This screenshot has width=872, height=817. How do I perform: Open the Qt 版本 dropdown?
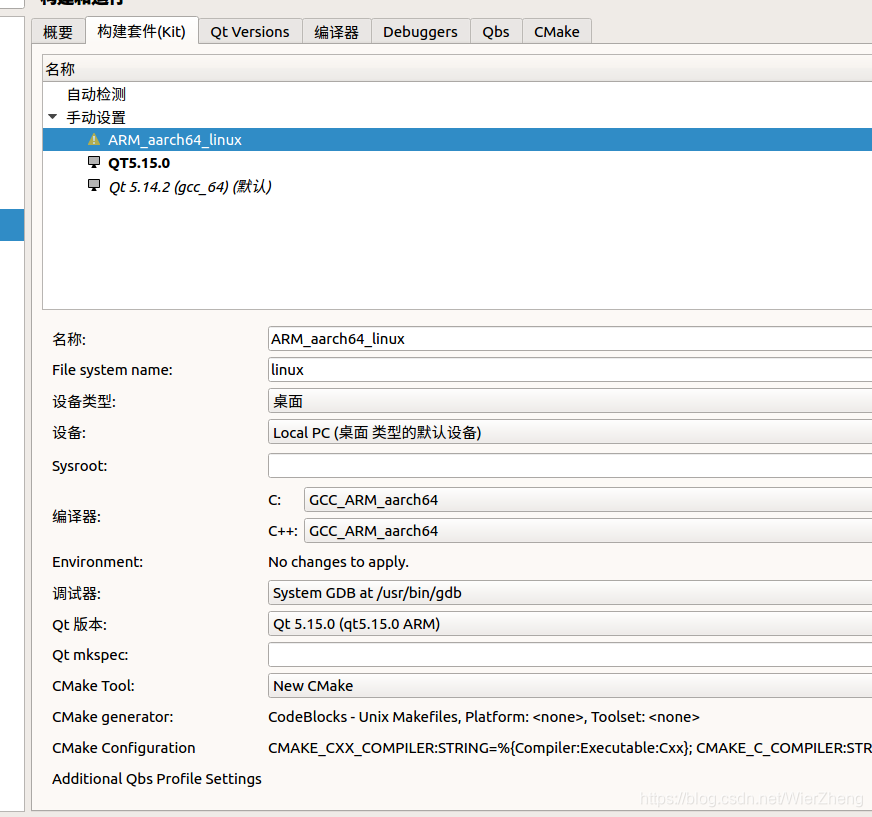[x=570, y=624]
